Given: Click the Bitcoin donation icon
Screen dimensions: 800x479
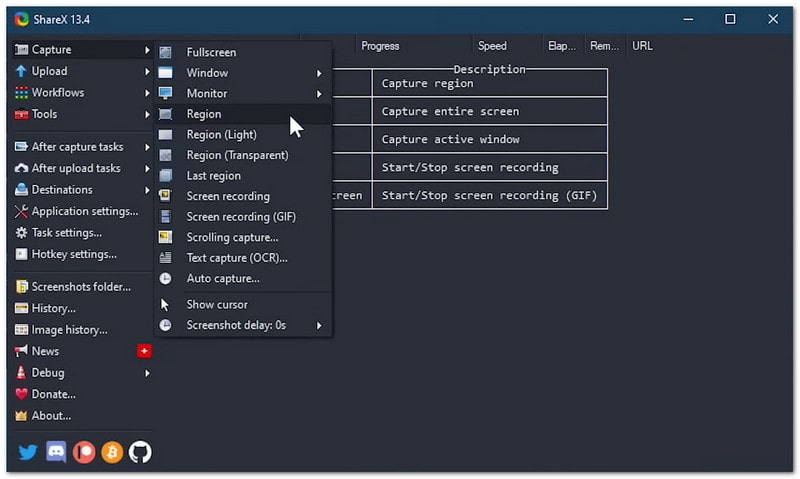Looking at the screenshot, I should pos(112,452).
